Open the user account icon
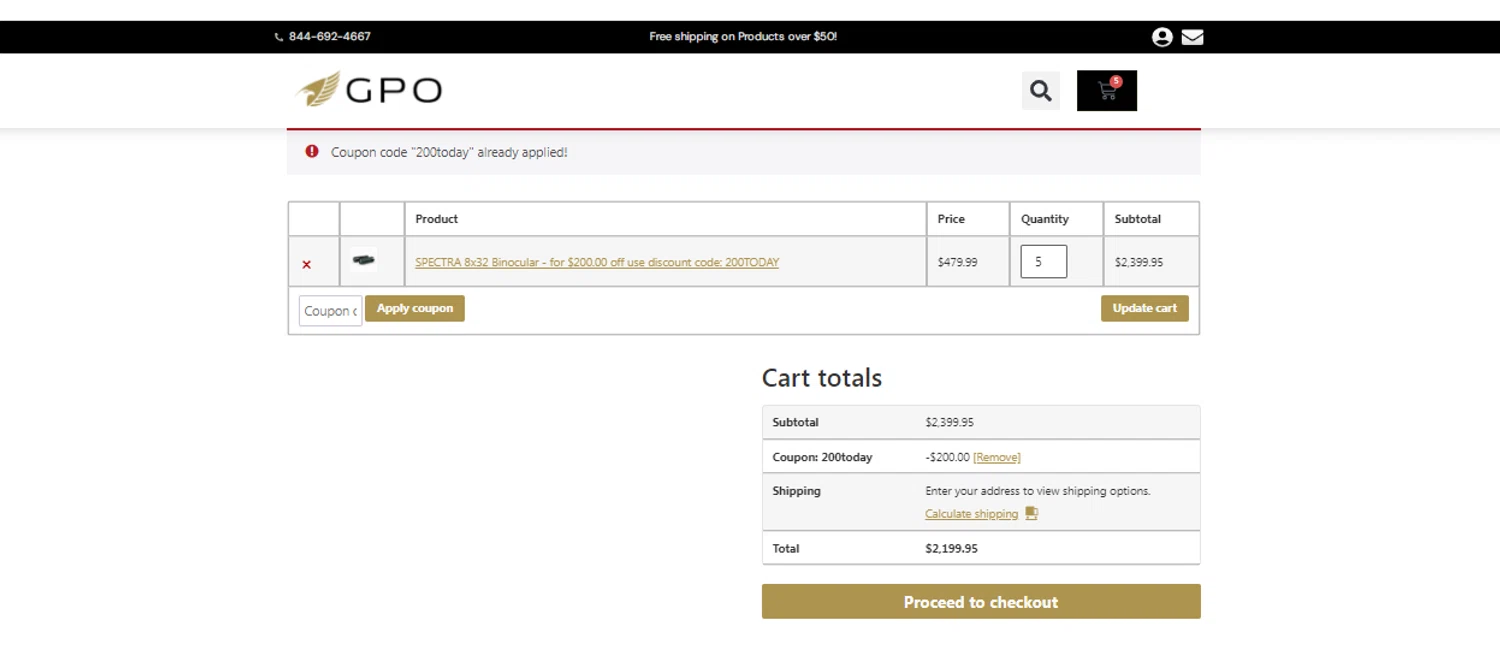Viewport: 1500px width, 652px height. pyautogui.click(x=1162, y=37)
